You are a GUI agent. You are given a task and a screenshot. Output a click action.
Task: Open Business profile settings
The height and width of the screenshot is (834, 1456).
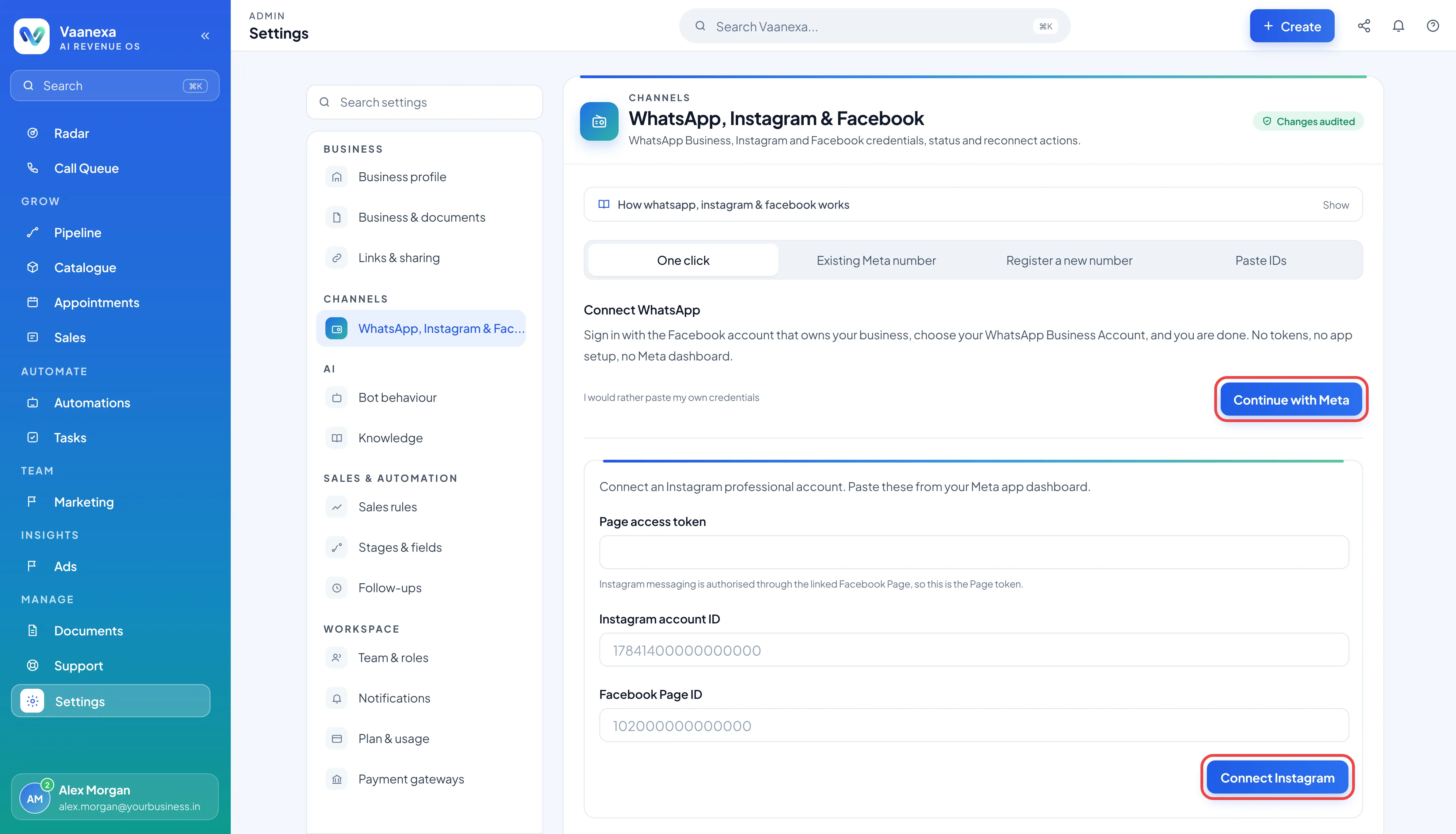pos(421,177)
